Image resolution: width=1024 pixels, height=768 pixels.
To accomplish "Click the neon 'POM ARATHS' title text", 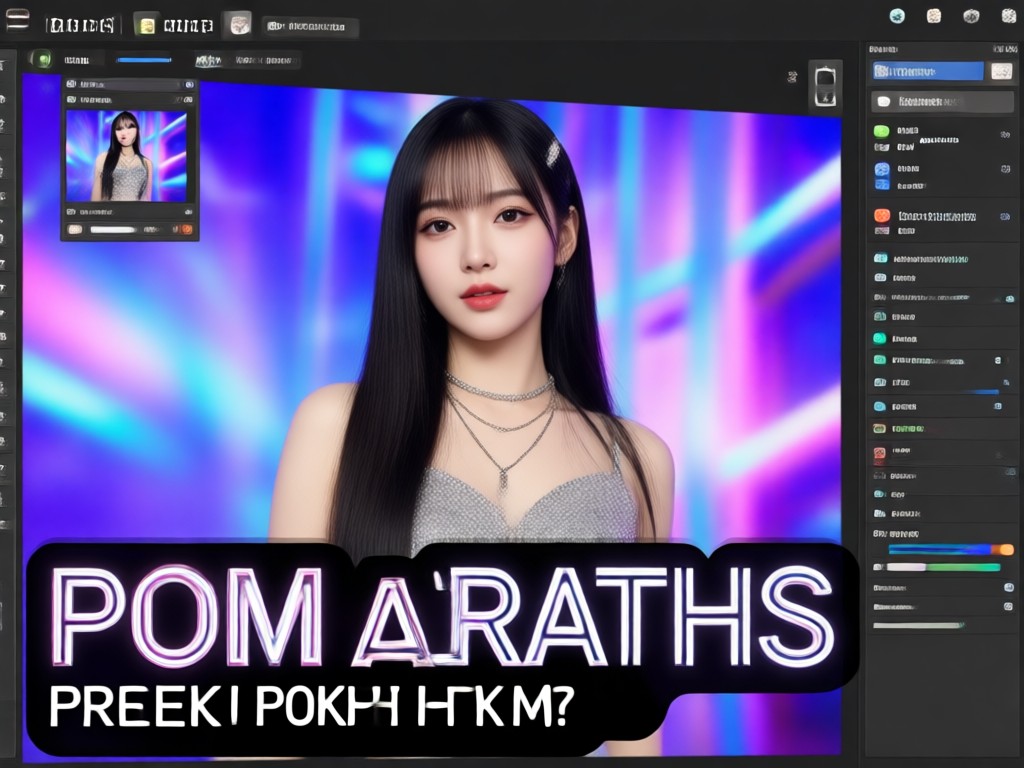I will (x=443, y=615).
